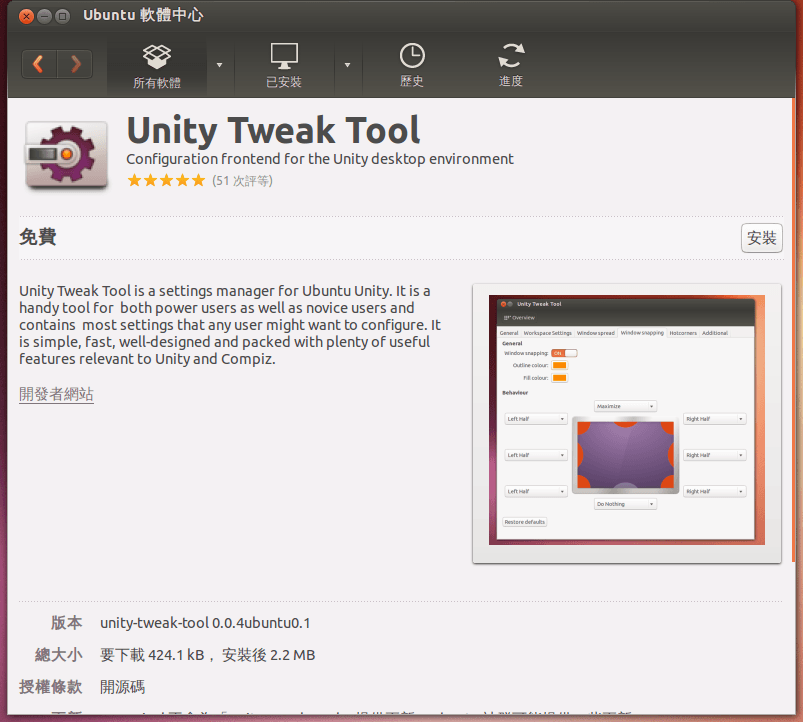803x722 pixels.
Task: Click the Unity Tweak Tool gear icon
Action: click(x=65, y=155)
